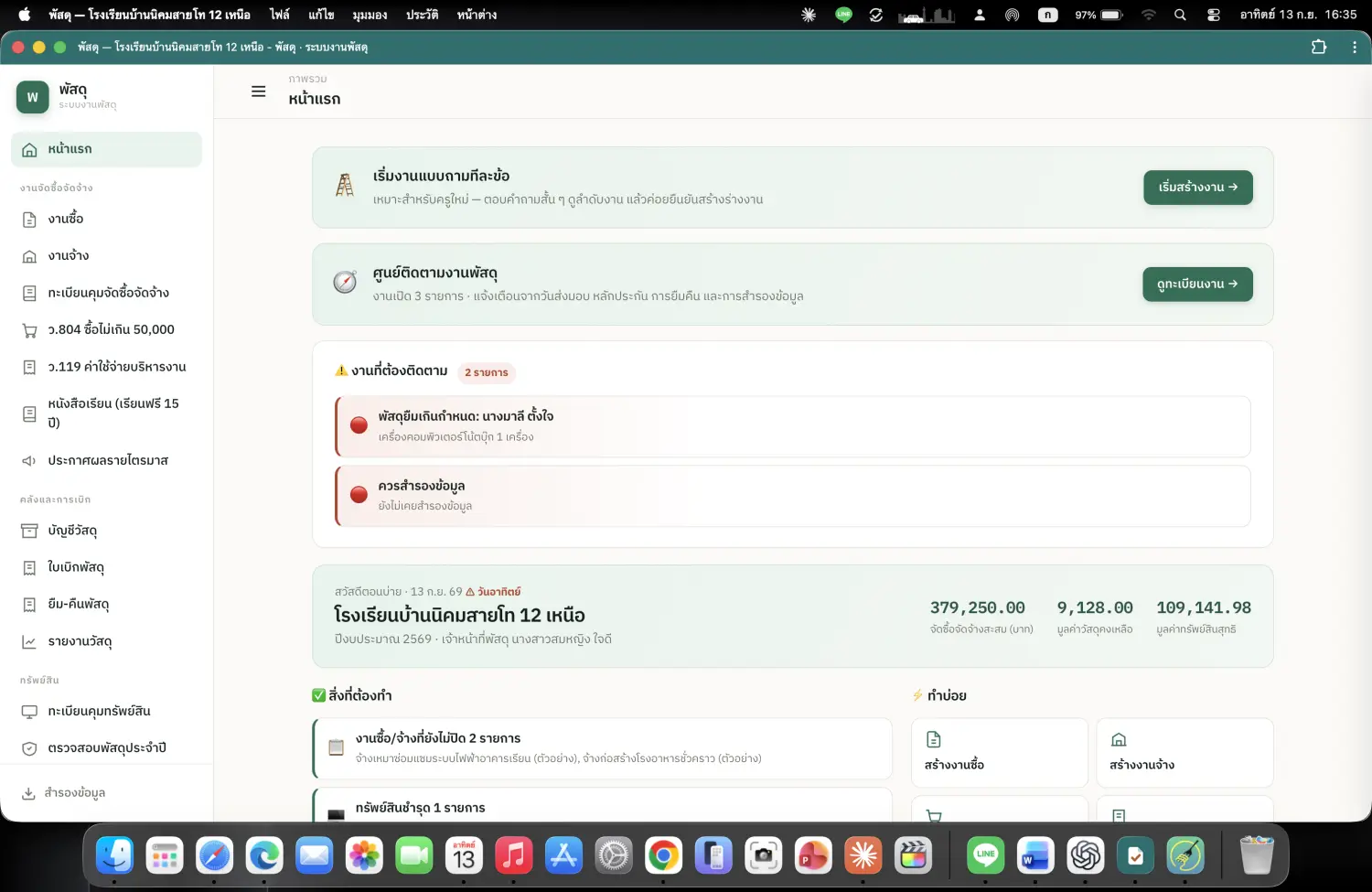This screenshot has width=1372, height=892.
Task: Open macOS Control Center toggle icon
Action: pyautogui.click(x=1213, y=15)
